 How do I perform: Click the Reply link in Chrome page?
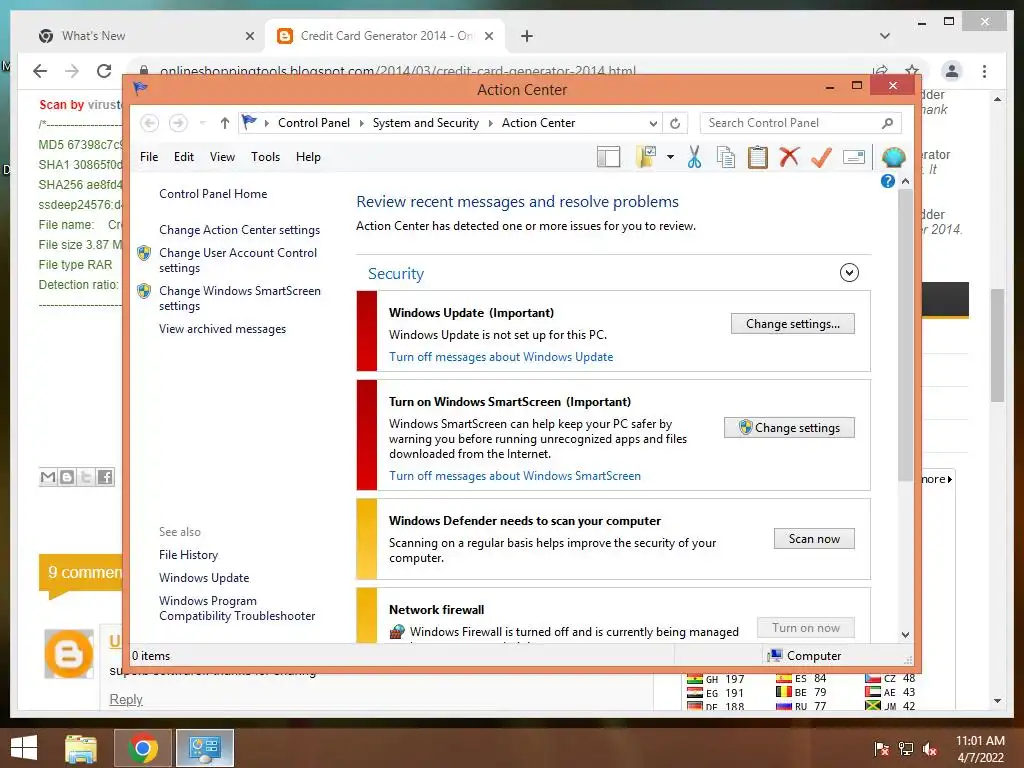click(x=126, y=699)
